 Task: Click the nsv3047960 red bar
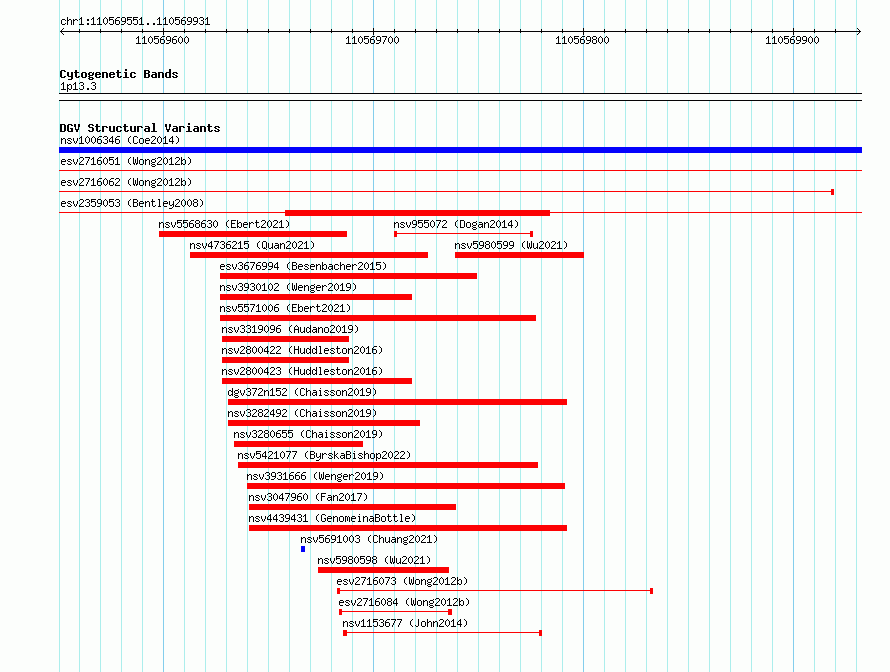point(352,507)
